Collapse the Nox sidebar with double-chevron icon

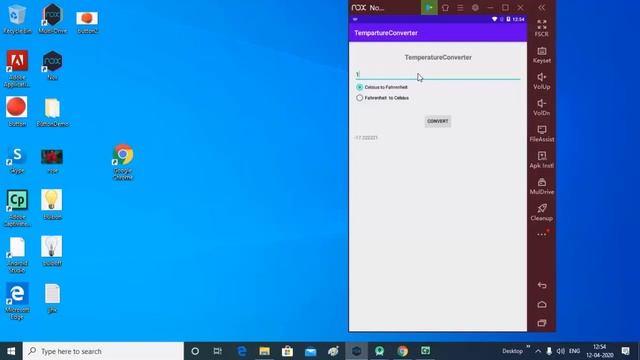[x=542, y=7]
